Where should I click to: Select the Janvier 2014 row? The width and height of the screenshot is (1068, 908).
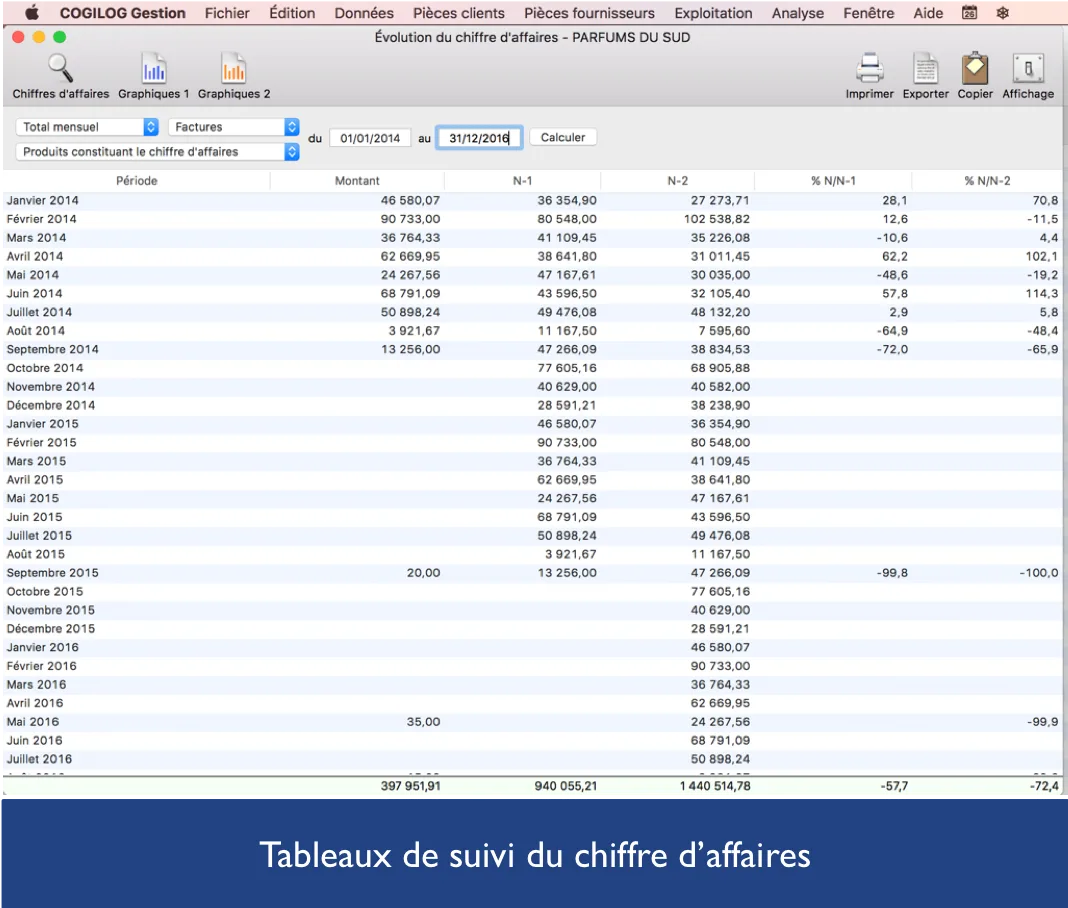click(533, 200)
